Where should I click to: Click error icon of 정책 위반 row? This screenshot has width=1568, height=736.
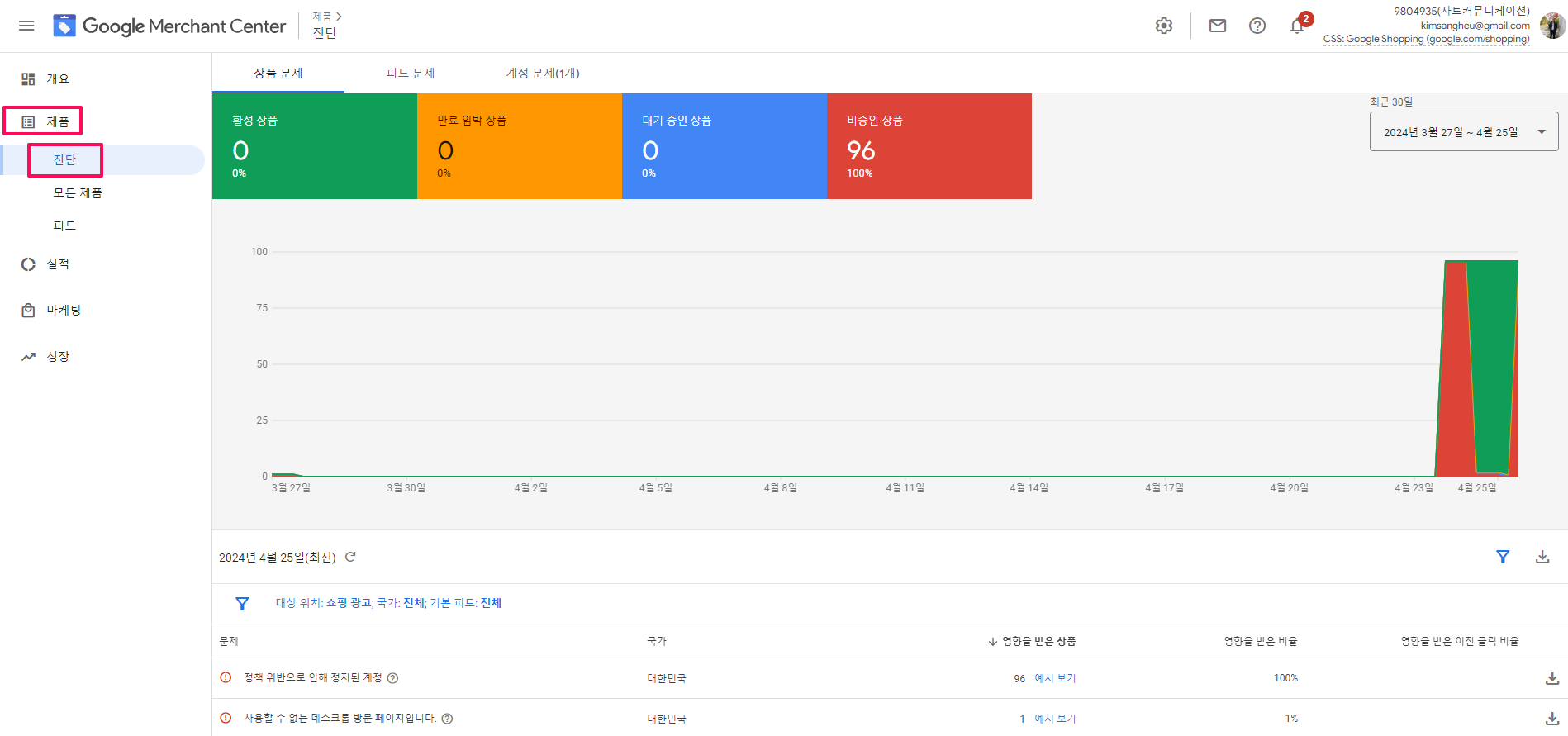click(x=226, y=677)
